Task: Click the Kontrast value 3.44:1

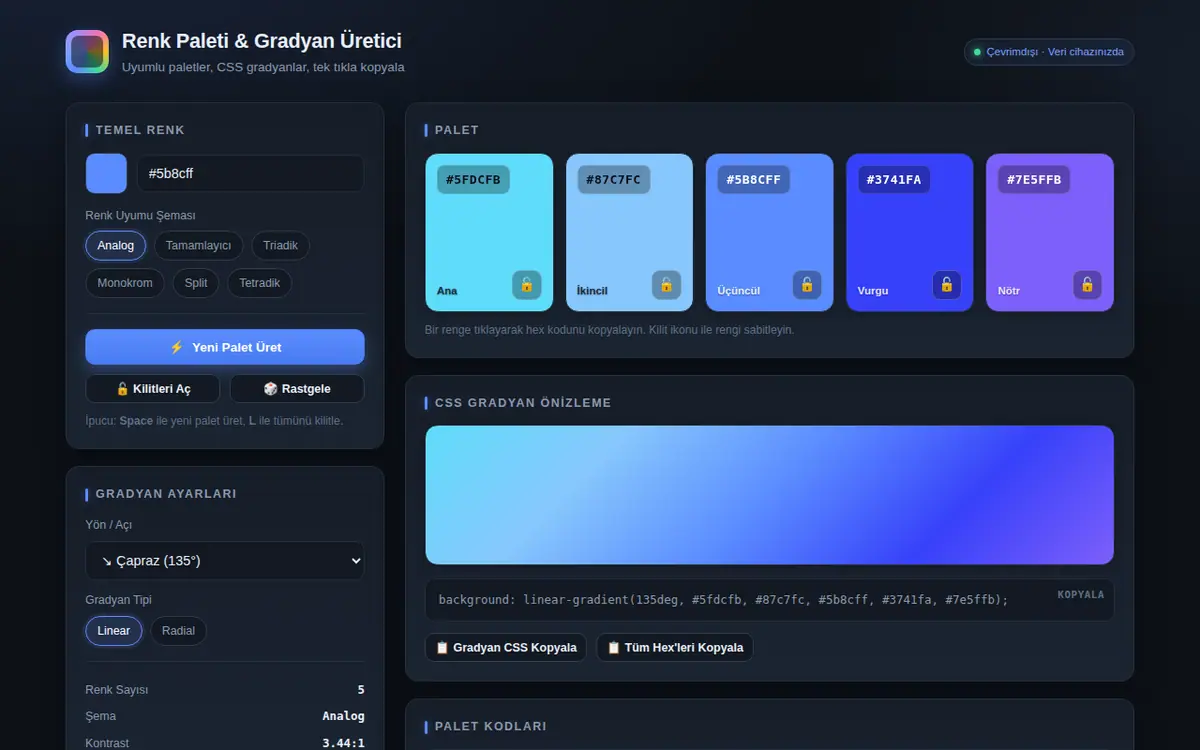Action: coord(343,743)
